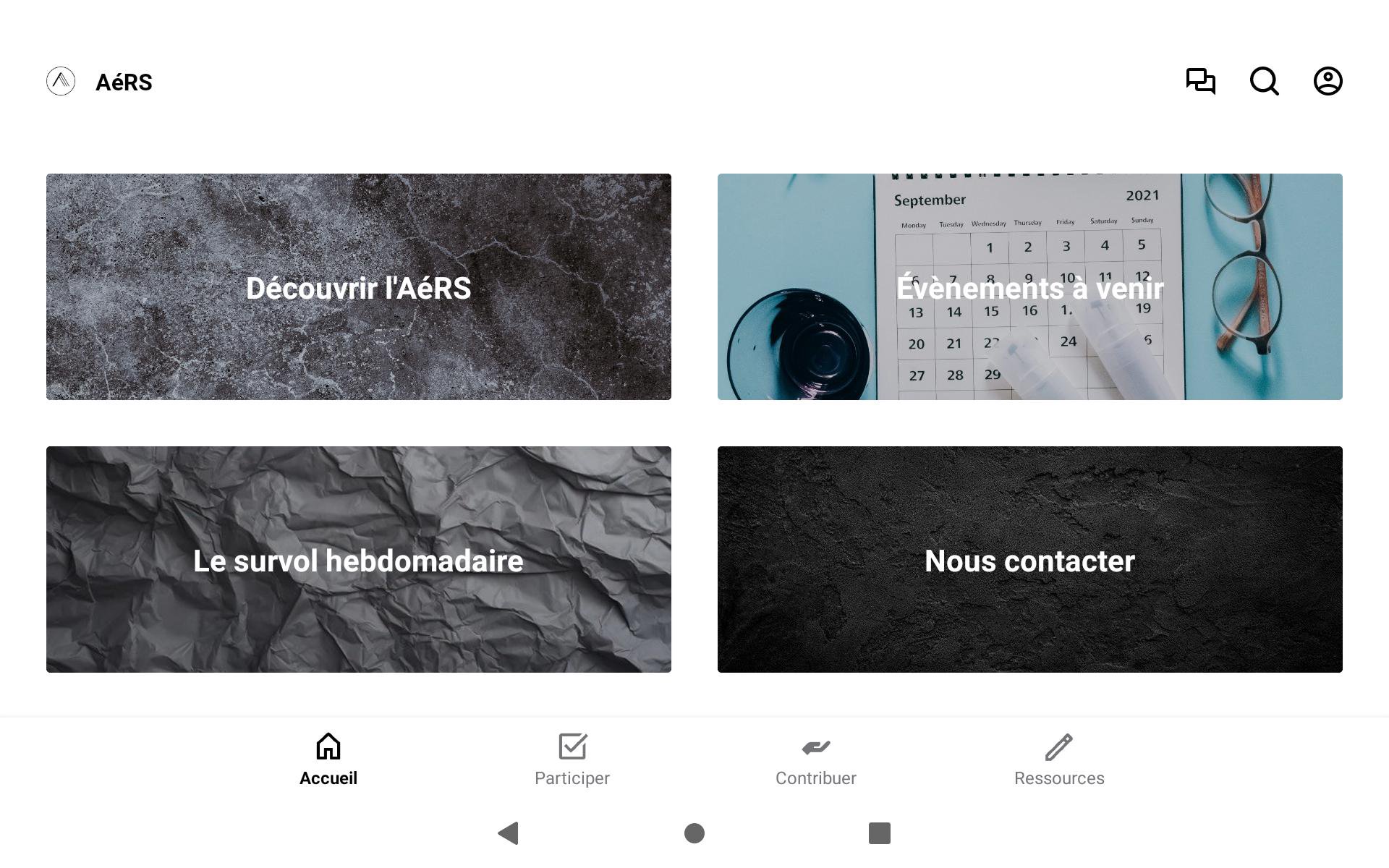This screenshot has width=1389, height=868.
Task: Click the house icon of Accueil tab
Action: click(x=328, y=746)
